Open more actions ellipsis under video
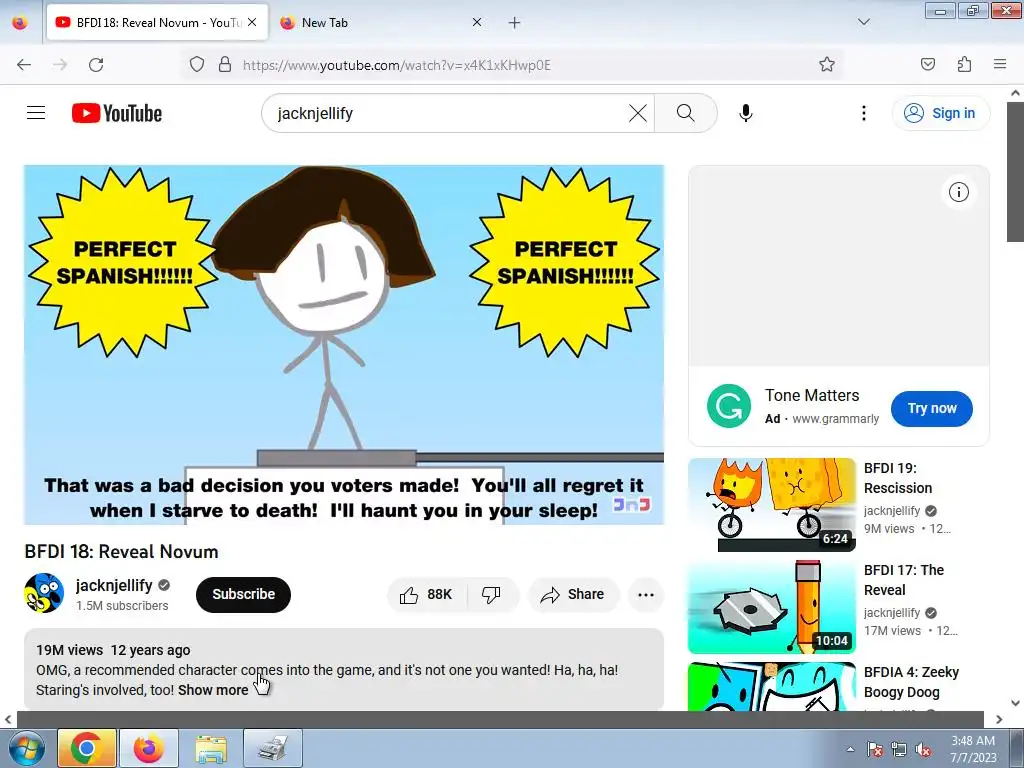 click(646, 594)
